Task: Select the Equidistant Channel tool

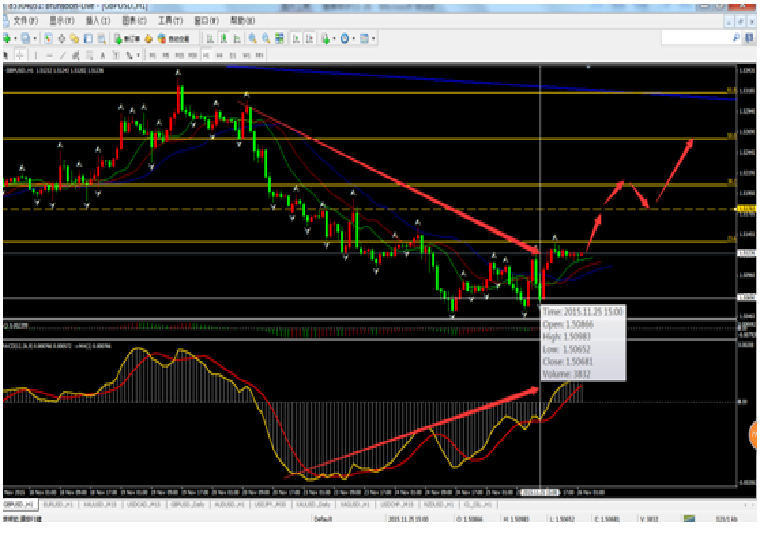Action: [x=75, y=55]
